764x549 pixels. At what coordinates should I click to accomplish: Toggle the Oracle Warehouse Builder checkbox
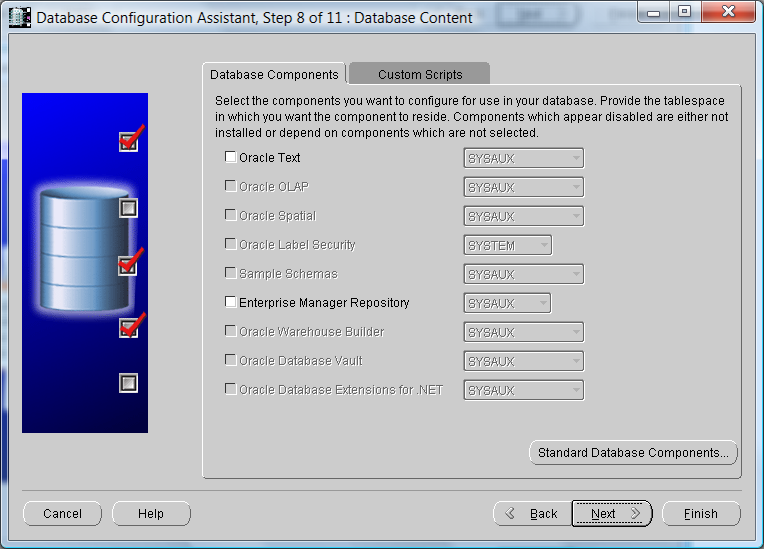click(230, 331)
